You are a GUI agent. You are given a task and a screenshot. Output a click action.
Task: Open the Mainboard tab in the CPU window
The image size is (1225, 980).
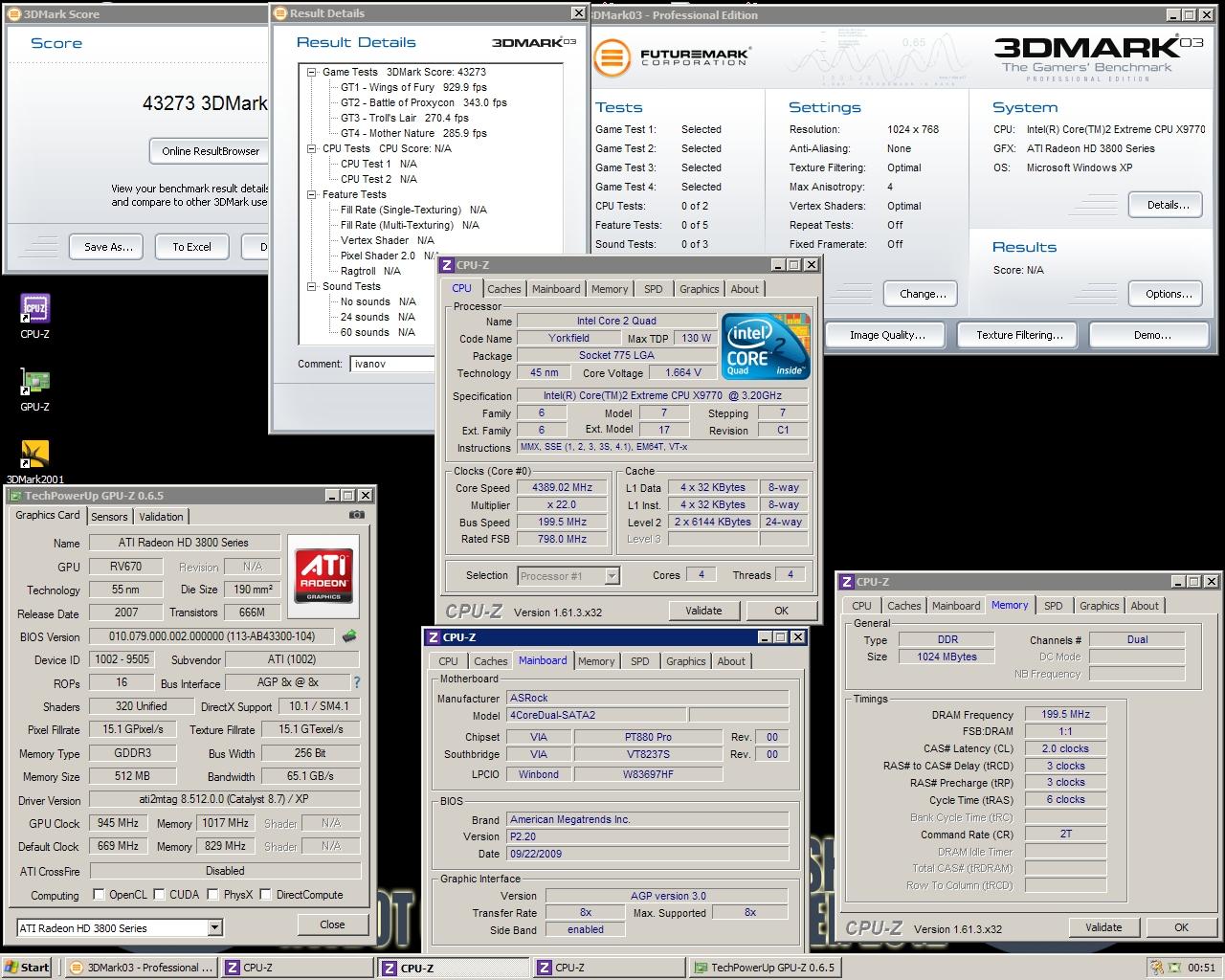[556, 289]
